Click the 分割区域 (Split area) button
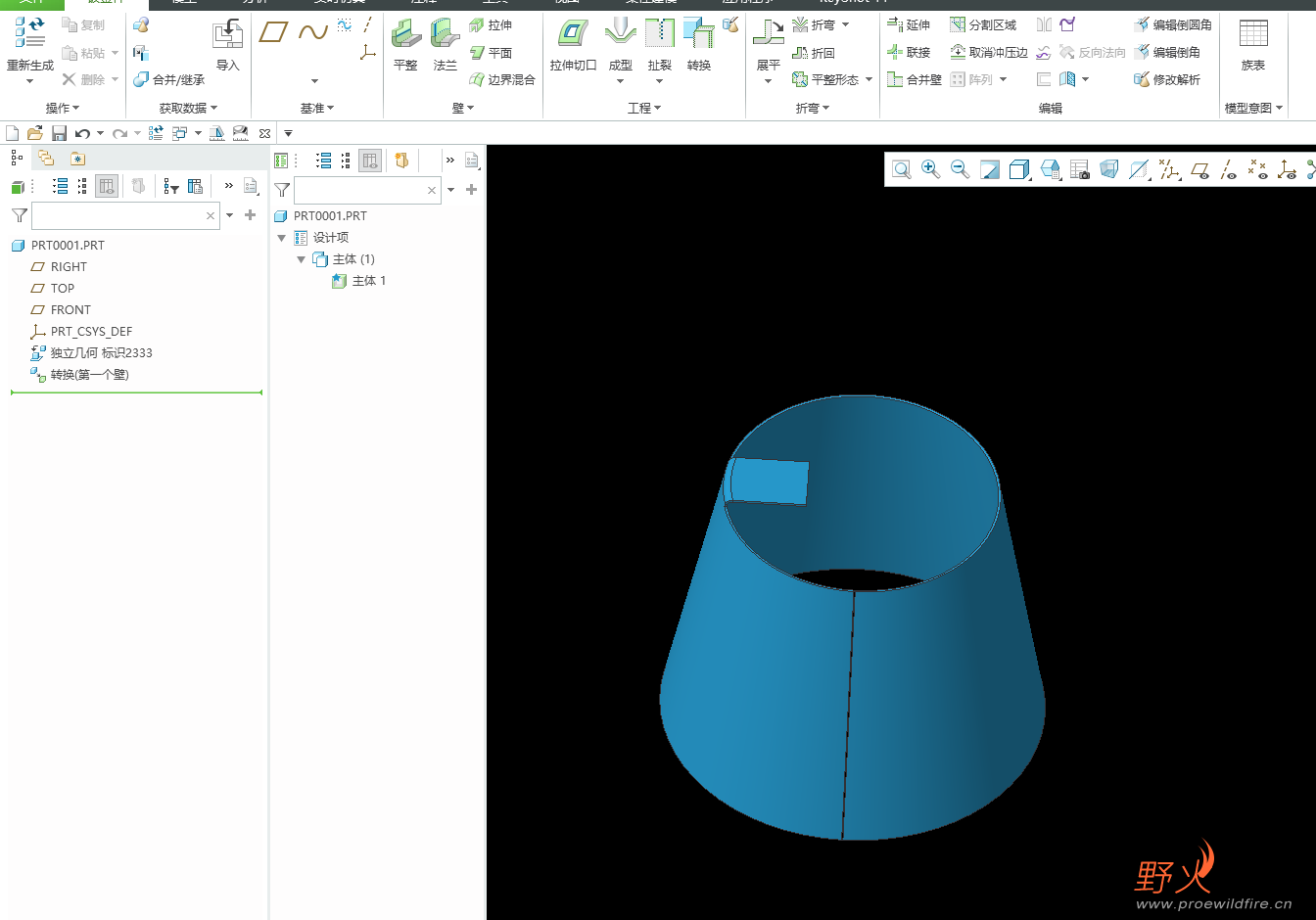 coord(983,24)
